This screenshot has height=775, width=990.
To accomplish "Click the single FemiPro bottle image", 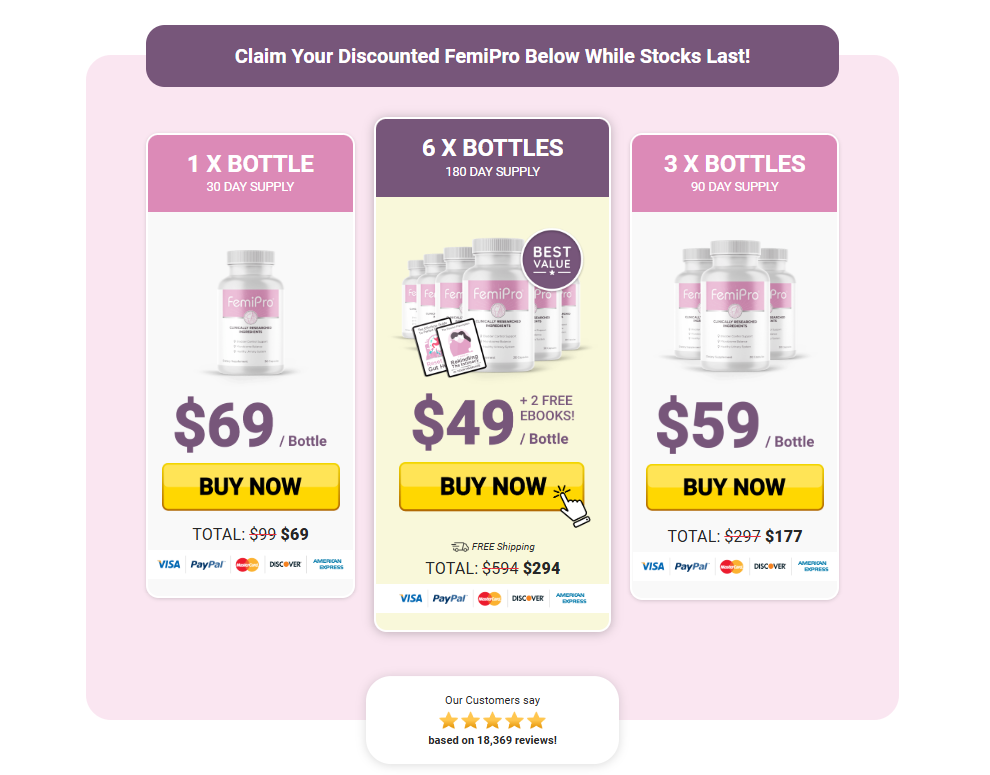I will (251, 312).
